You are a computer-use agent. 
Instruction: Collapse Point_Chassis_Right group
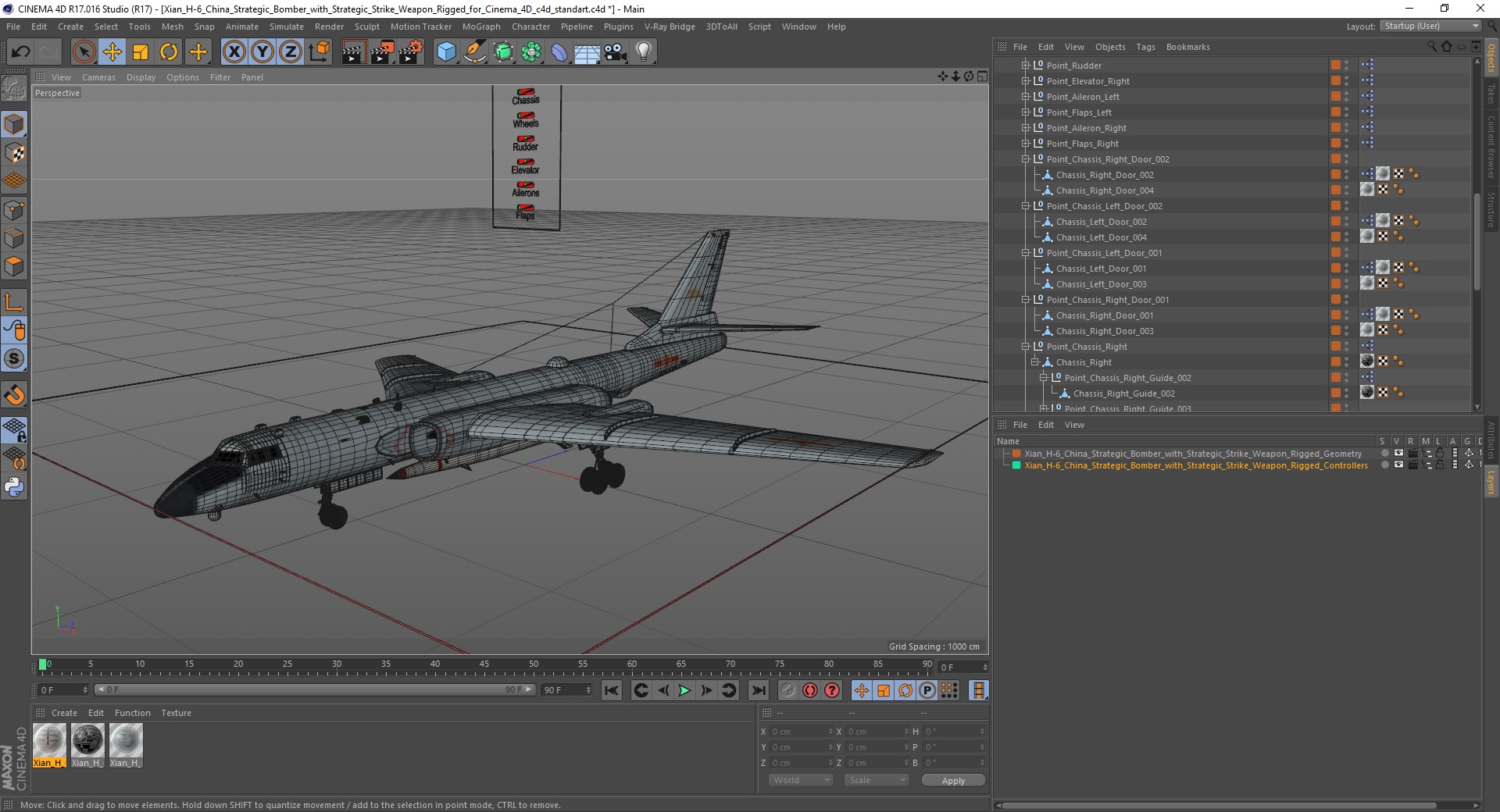point(1026,347)
